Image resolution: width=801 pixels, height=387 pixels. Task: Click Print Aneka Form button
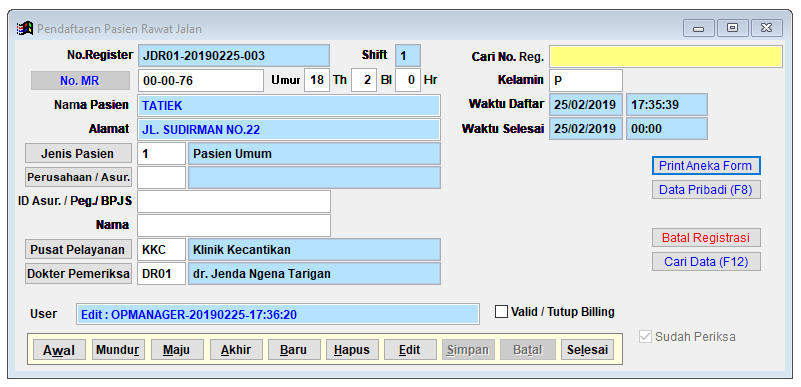tap(706, 166)
